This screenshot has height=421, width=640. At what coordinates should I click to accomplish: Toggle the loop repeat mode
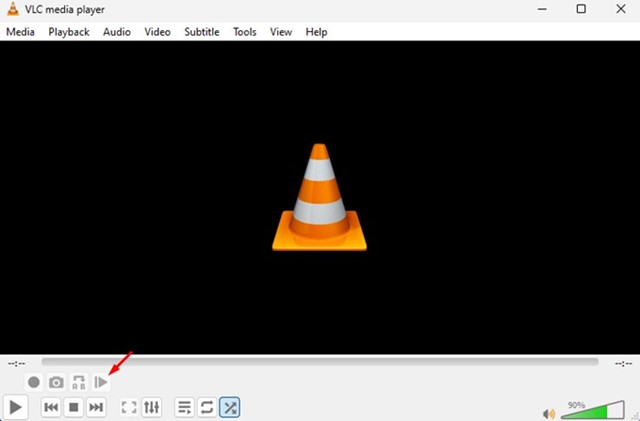point(207,407)
